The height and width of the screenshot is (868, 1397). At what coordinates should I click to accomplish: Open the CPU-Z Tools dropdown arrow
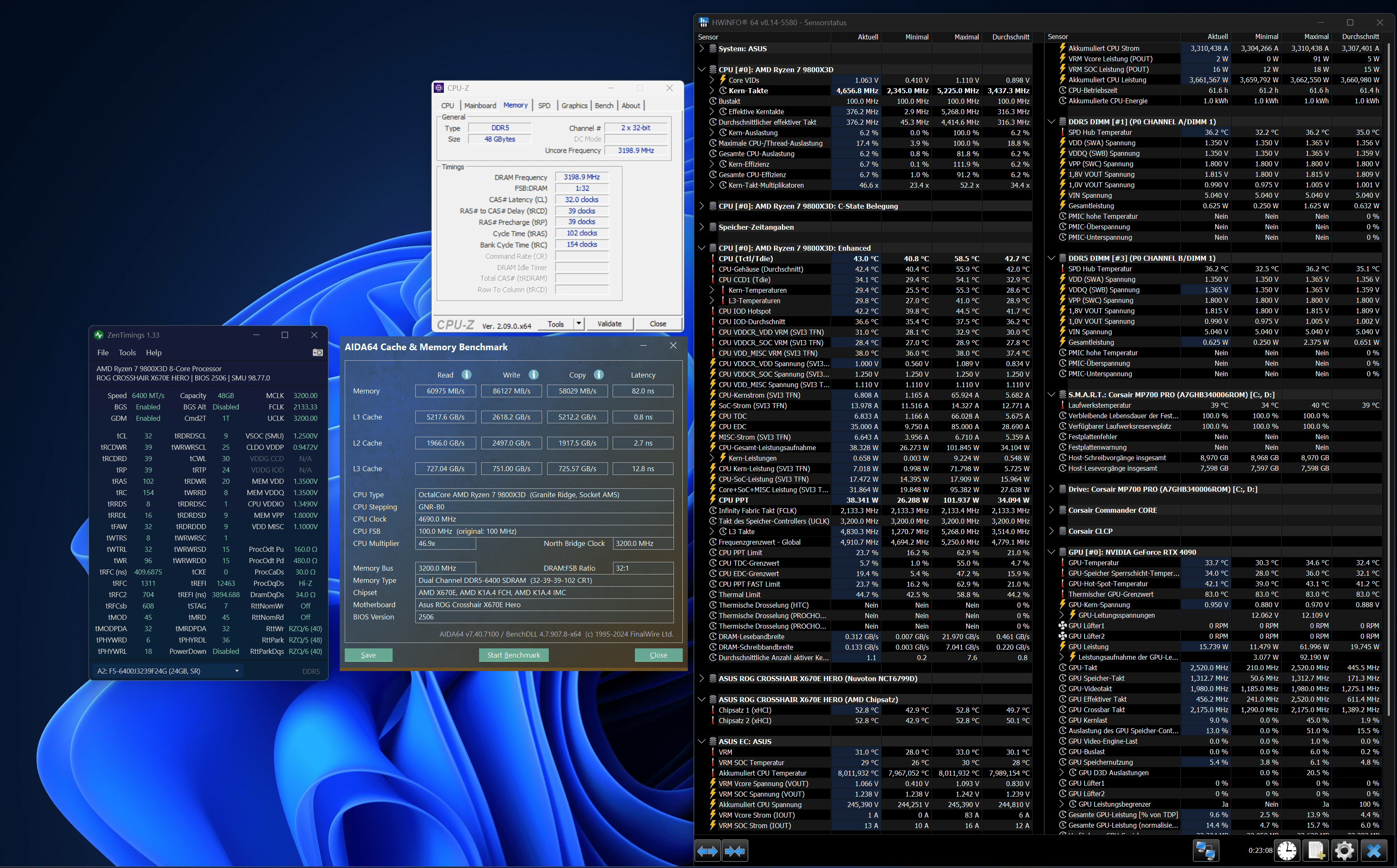tap(579, 324)
